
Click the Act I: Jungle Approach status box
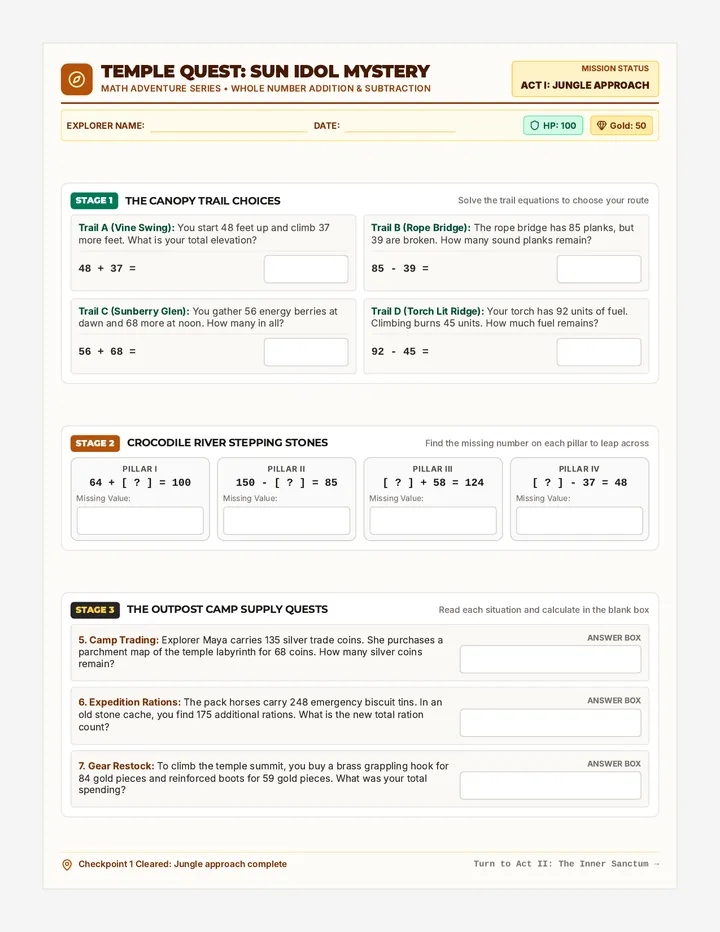point(585,78)
